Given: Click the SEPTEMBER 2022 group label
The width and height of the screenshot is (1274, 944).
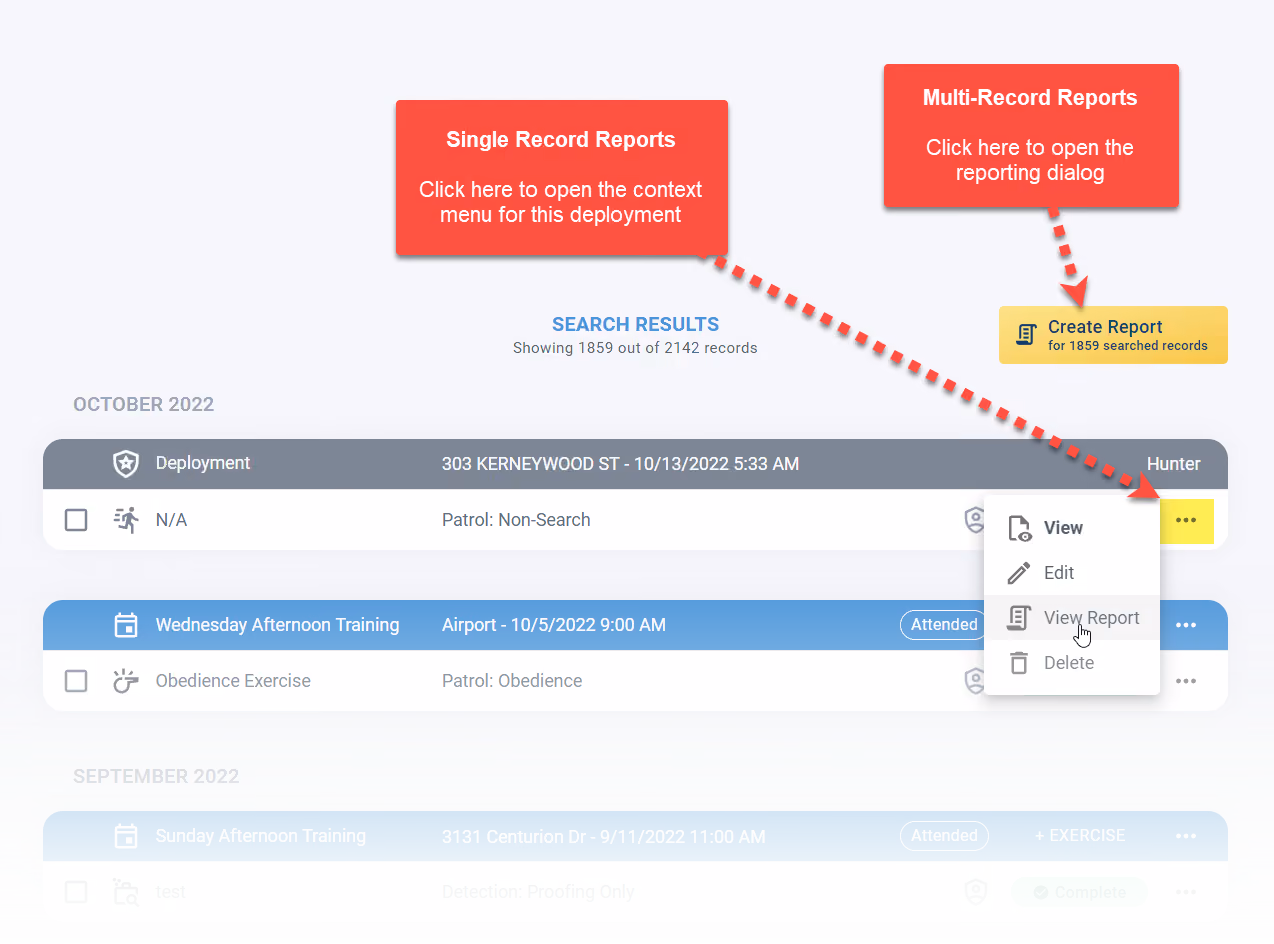Looking at the screenshot, I should coord(156,777).
